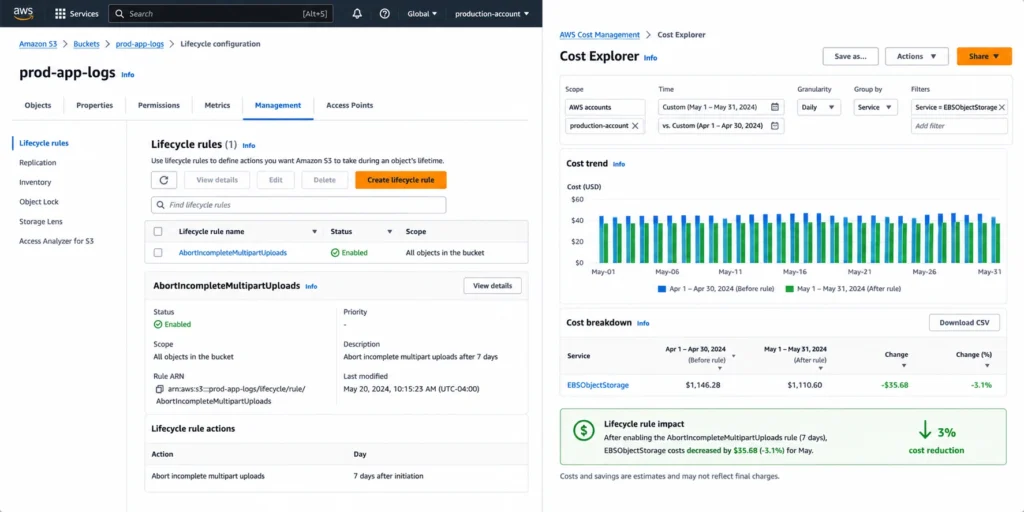The image size is (1024, 512).
Task: Click the Create lifecycle rule button
Action: (x=401, y=180)
